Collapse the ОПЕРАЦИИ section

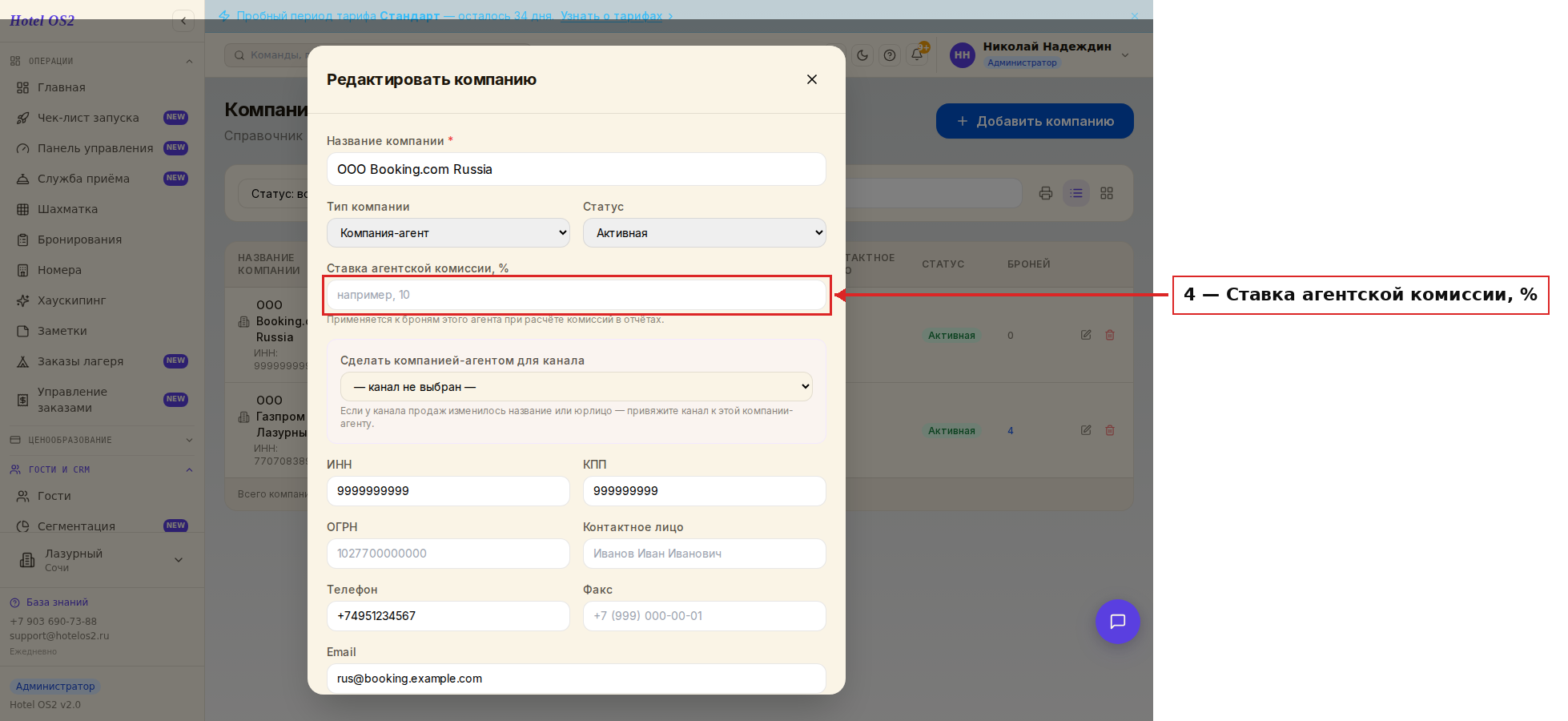click(102, 61)
